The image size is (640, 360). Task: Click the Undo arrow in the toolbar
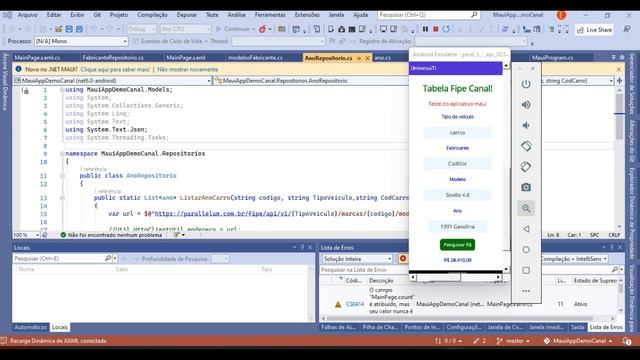tap(94, 29)
